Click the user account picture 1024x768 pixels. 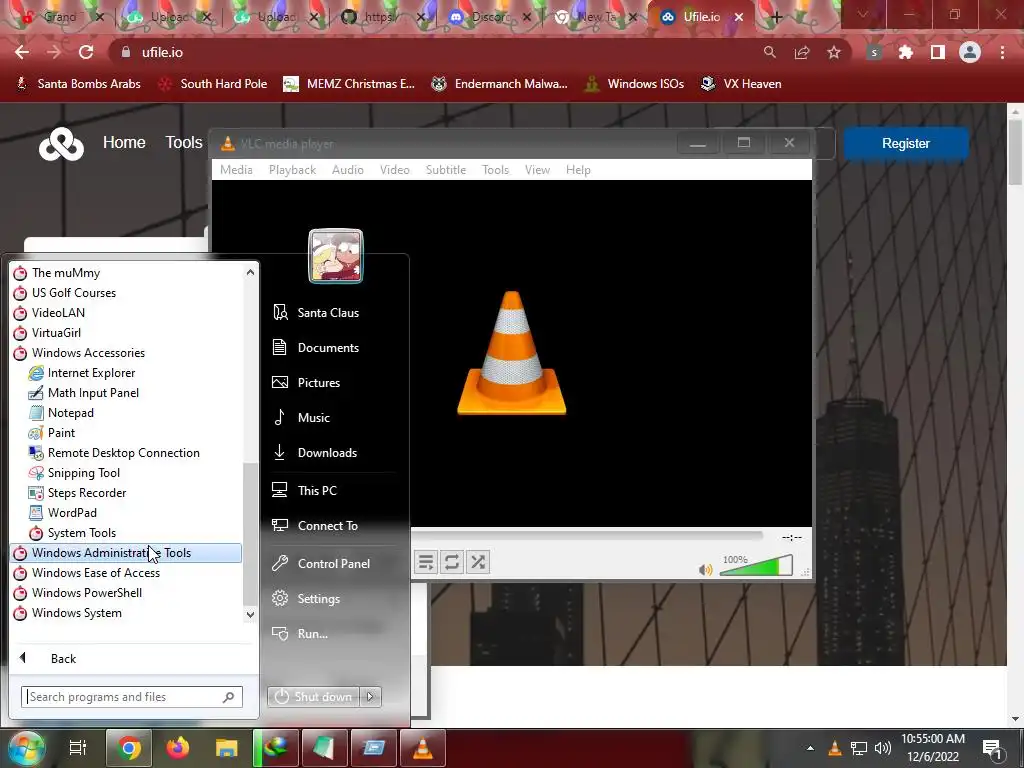(x=336, y=256)
